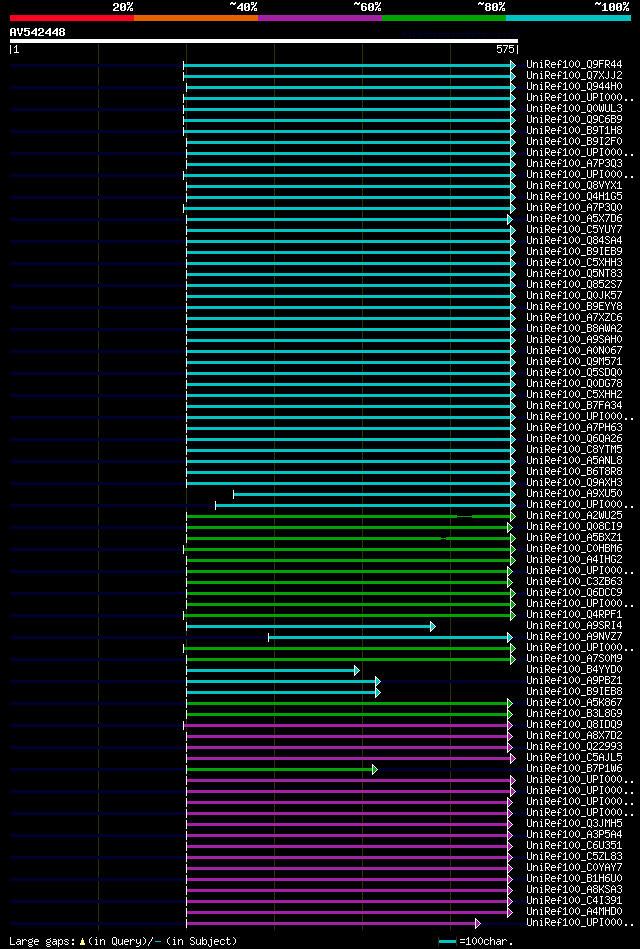
Task: Click the UniRef100_Q08CI9 label
Action: click(574, 527)
